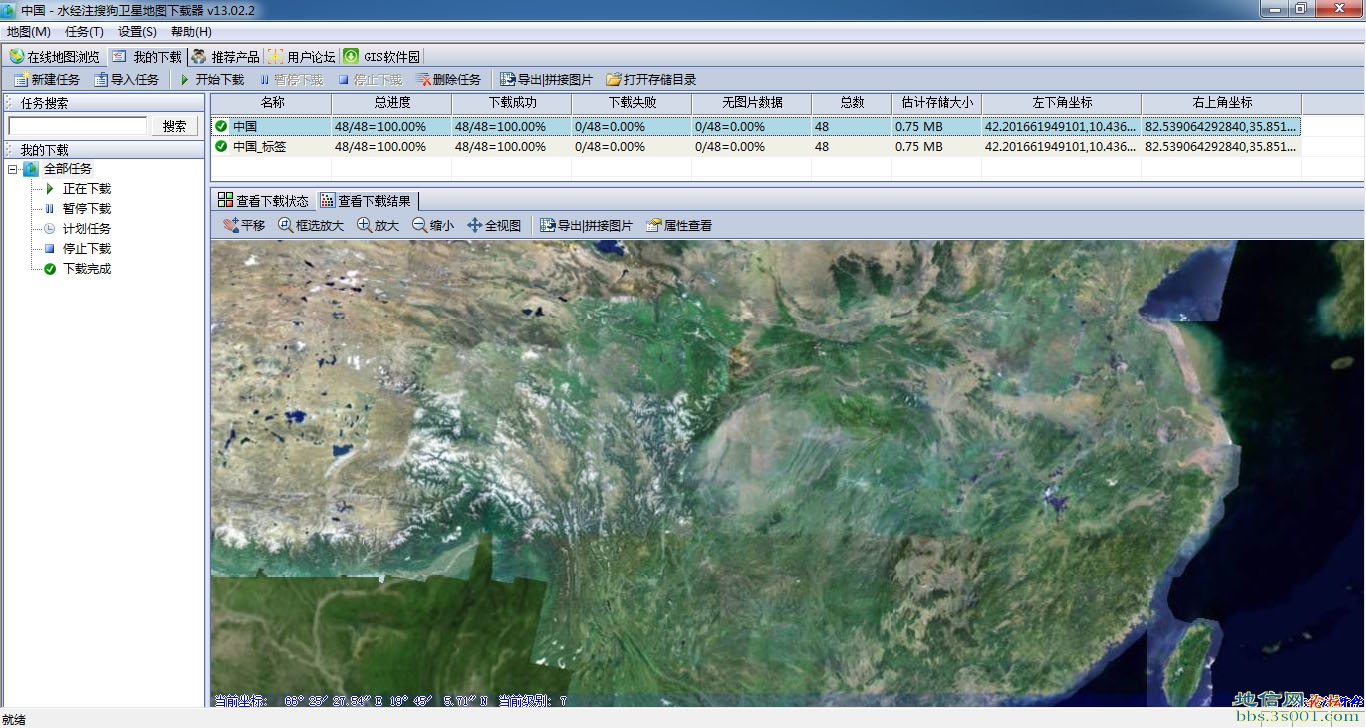The height and width of the screenshot is (728, 1366).
Task: Sort by 估计存储大小 column header
Action: click(937, 103)
